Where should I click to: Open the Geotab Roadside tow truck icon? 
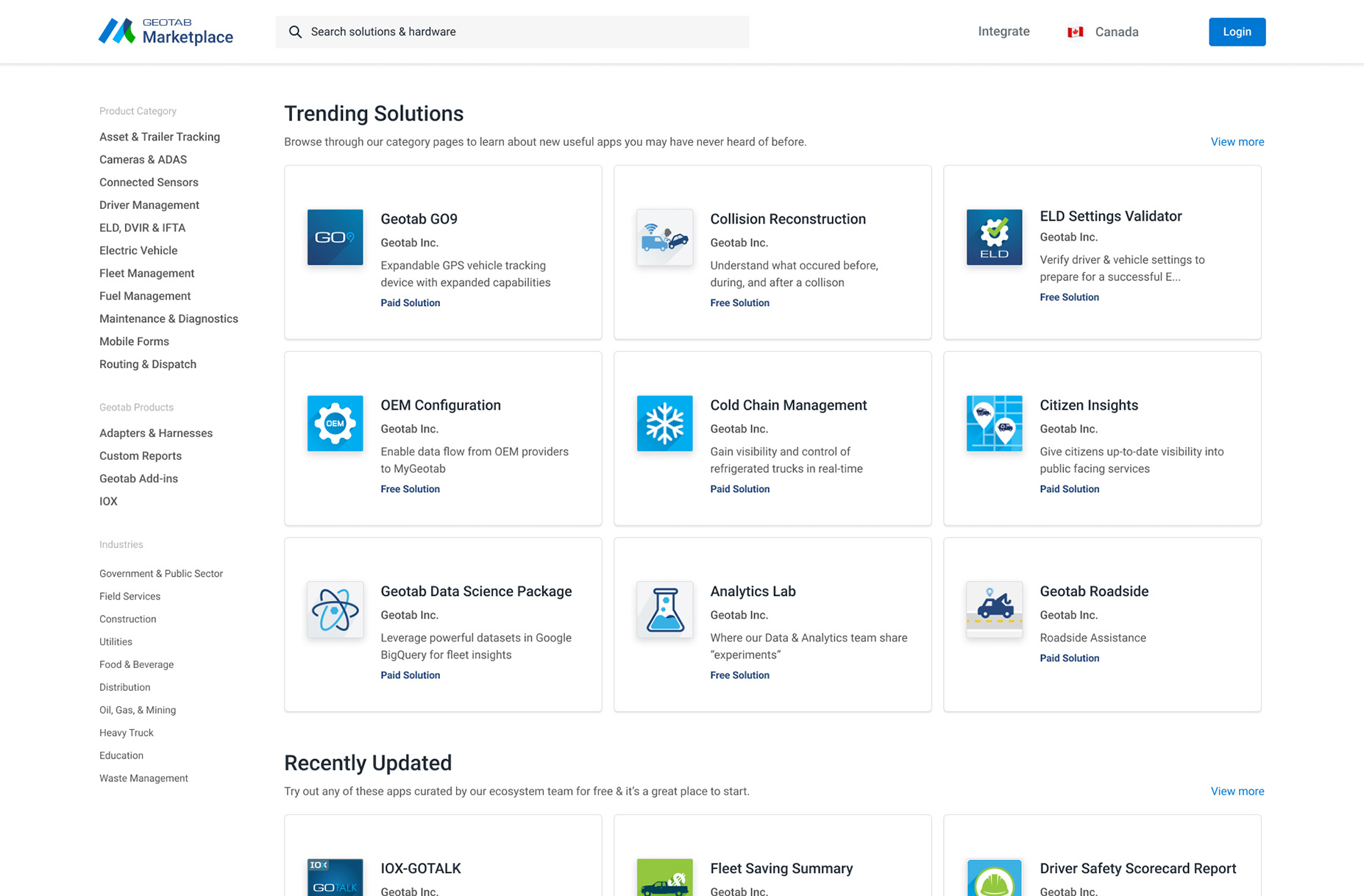994,609
